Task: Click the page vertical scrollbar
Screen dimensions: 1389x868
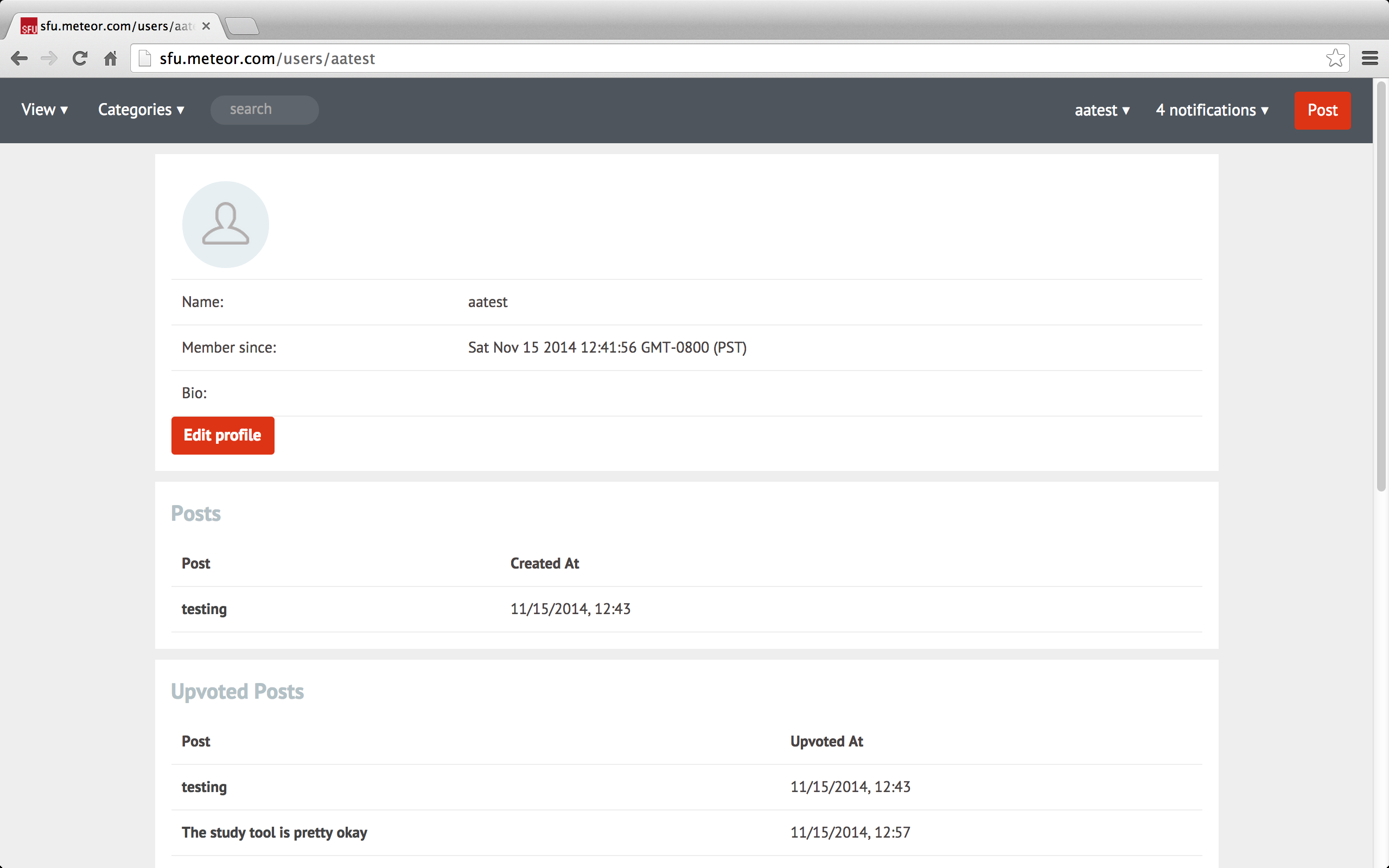Action: click(1381, 287)
